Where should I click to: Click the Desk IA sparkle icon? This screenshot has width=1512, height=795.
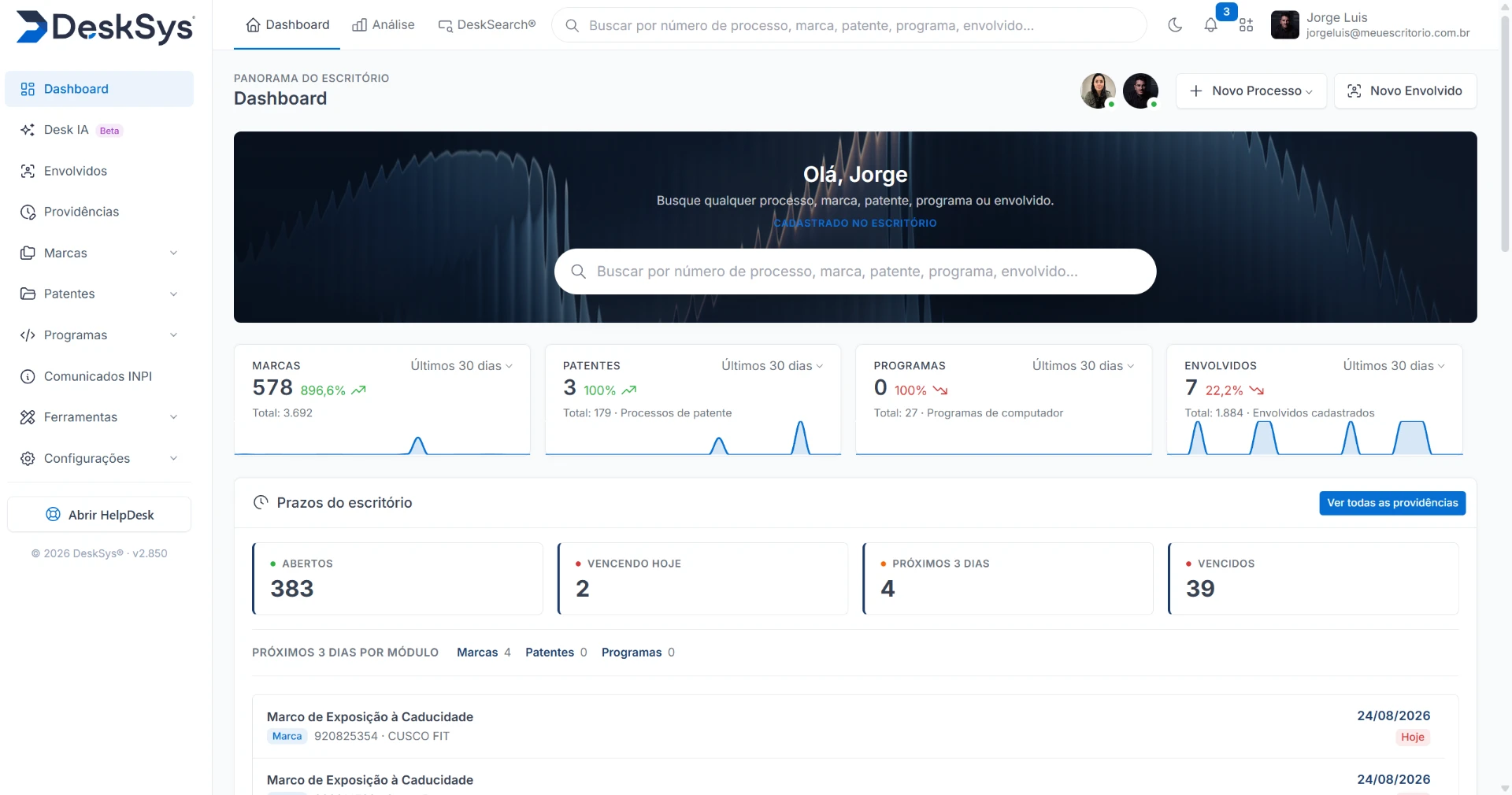[28, 130]
